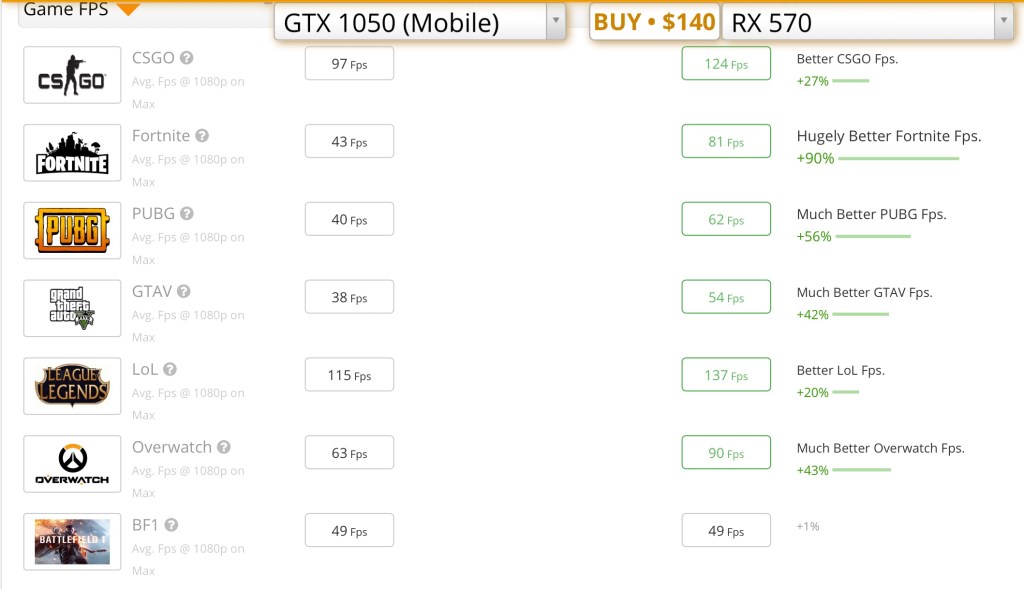Viewport: 1024px width, 589px height.
Task: Expand the Game FPS section arrow
Action: tap(128, 10)
